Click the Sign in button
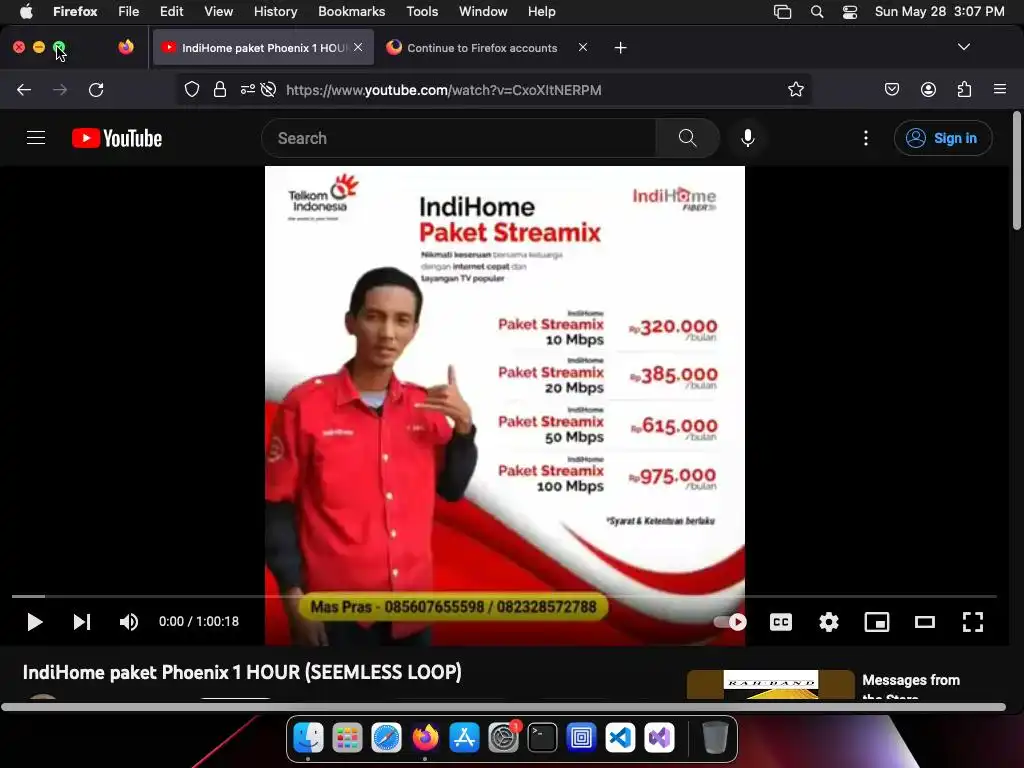 [943, 138]
